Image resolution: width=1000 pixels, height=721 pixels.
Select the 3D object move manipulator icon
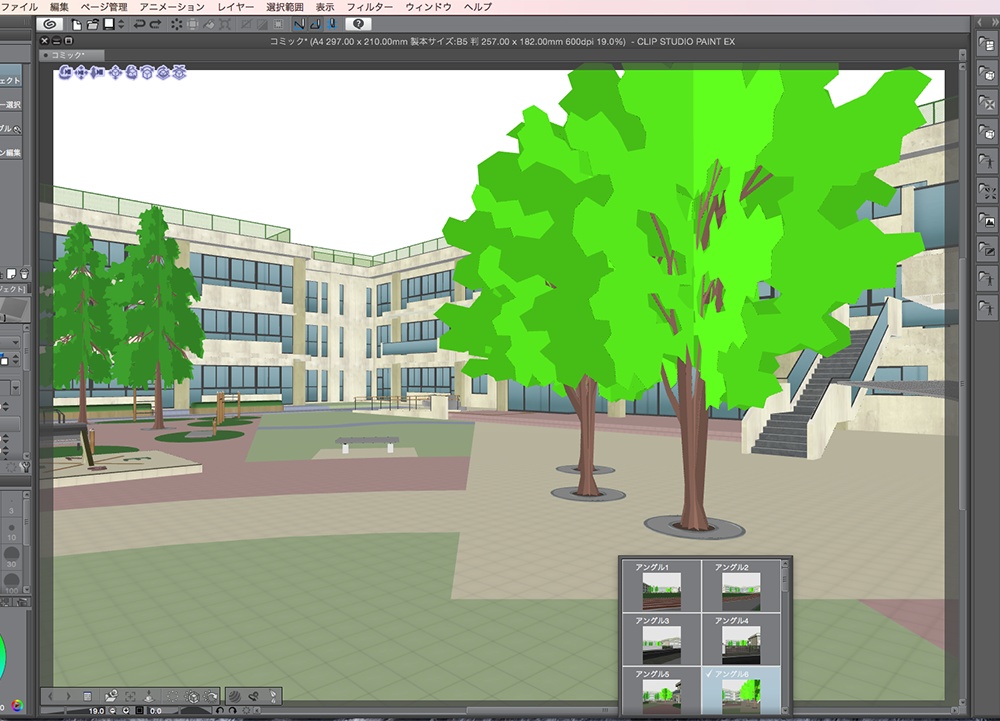[x=115, y=74]
